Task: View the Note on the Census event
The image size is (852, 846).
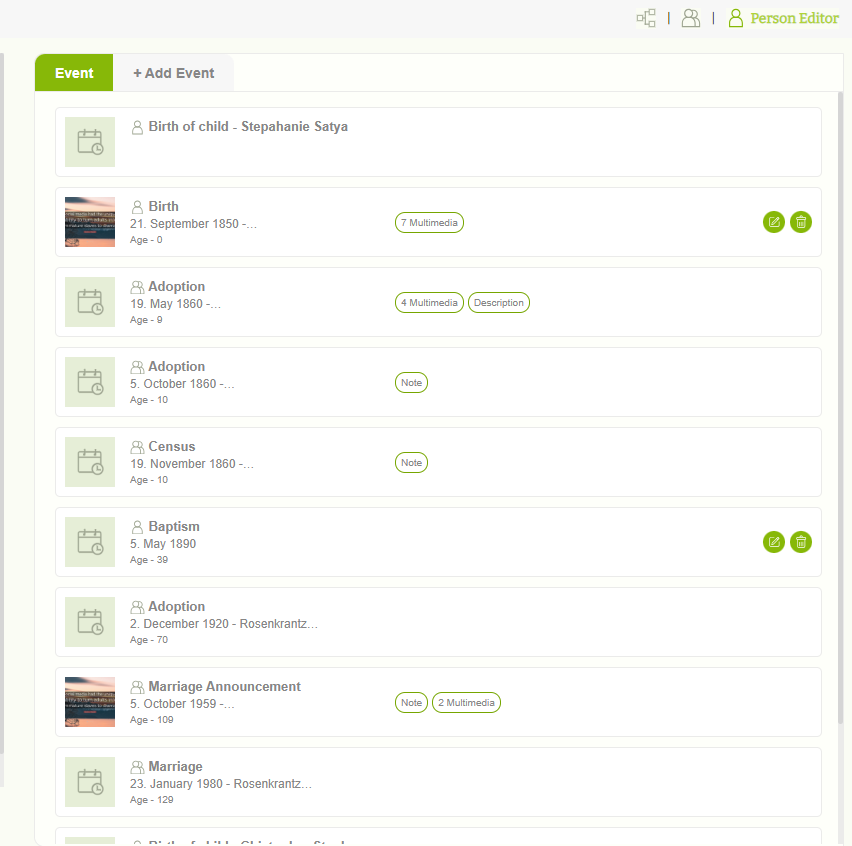Action: [411, 462]
